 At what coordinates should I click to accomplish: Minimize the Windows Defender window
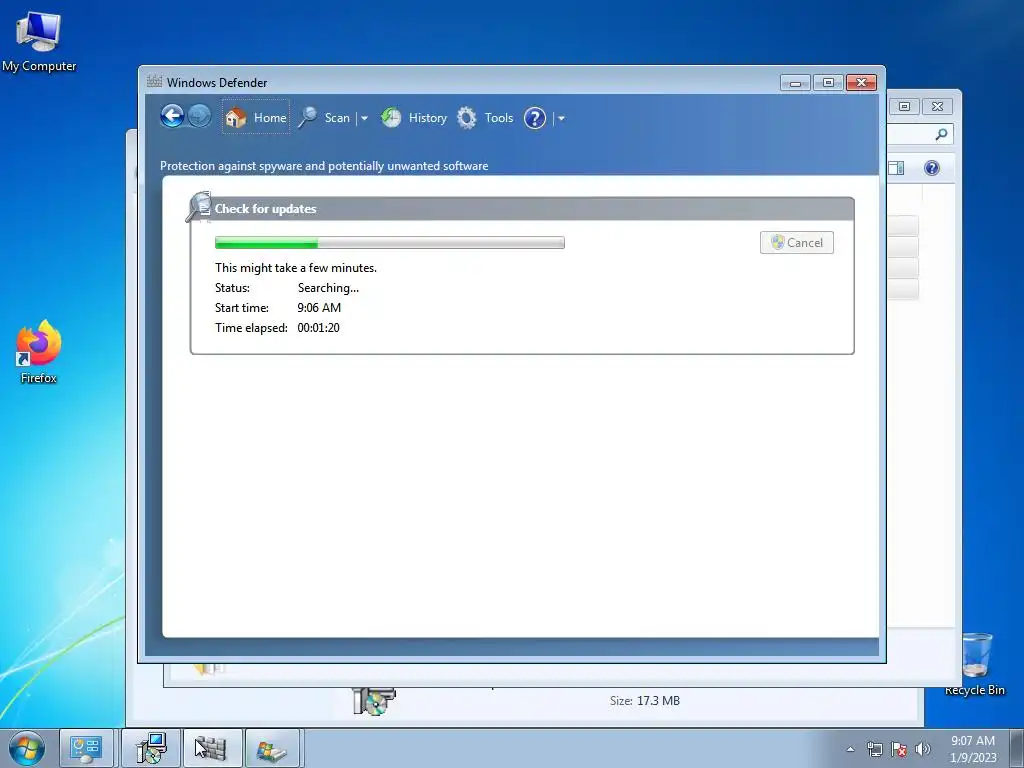pos(795,82)
